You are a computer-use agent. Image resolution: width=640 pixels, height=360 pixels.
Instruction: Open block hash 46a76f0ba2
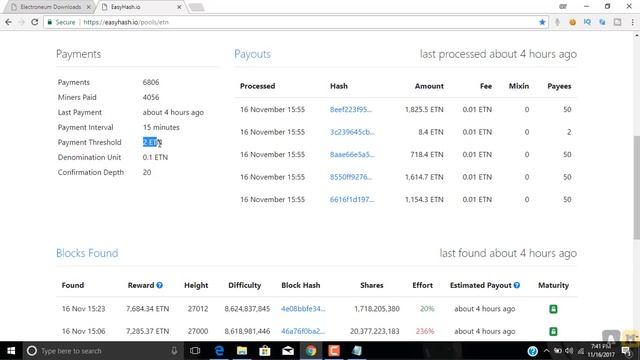click(x=303, y=331)
